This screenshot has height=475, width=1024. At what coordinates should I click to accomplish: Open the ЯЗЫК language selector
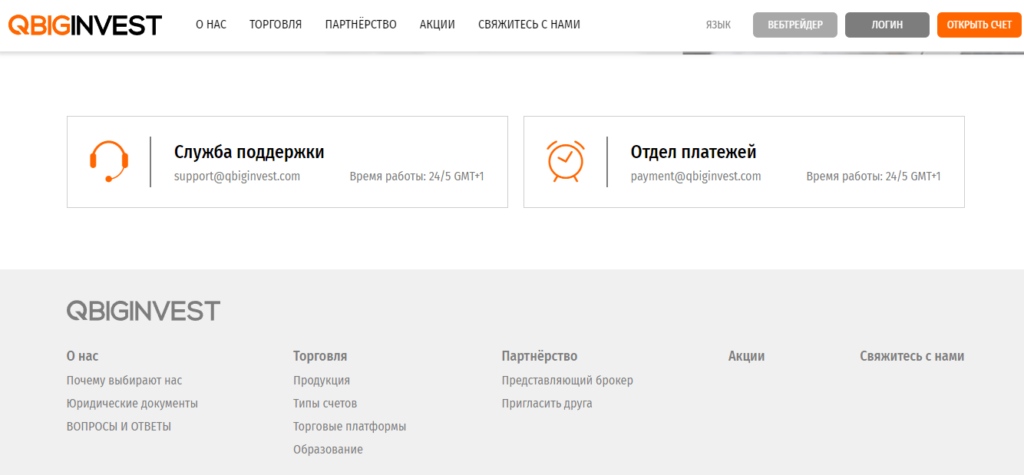pos(718,25)
